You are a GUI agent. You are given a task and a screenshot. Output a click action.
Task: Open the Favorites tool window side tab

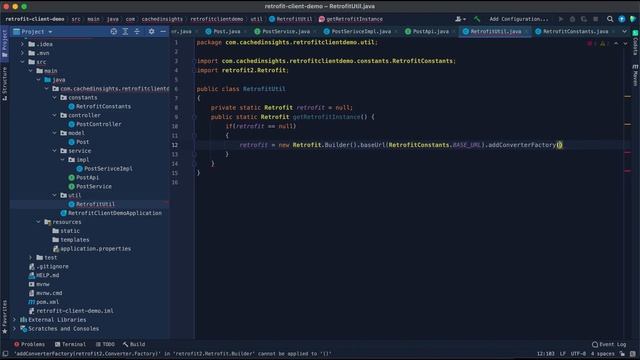click(4, 316)
